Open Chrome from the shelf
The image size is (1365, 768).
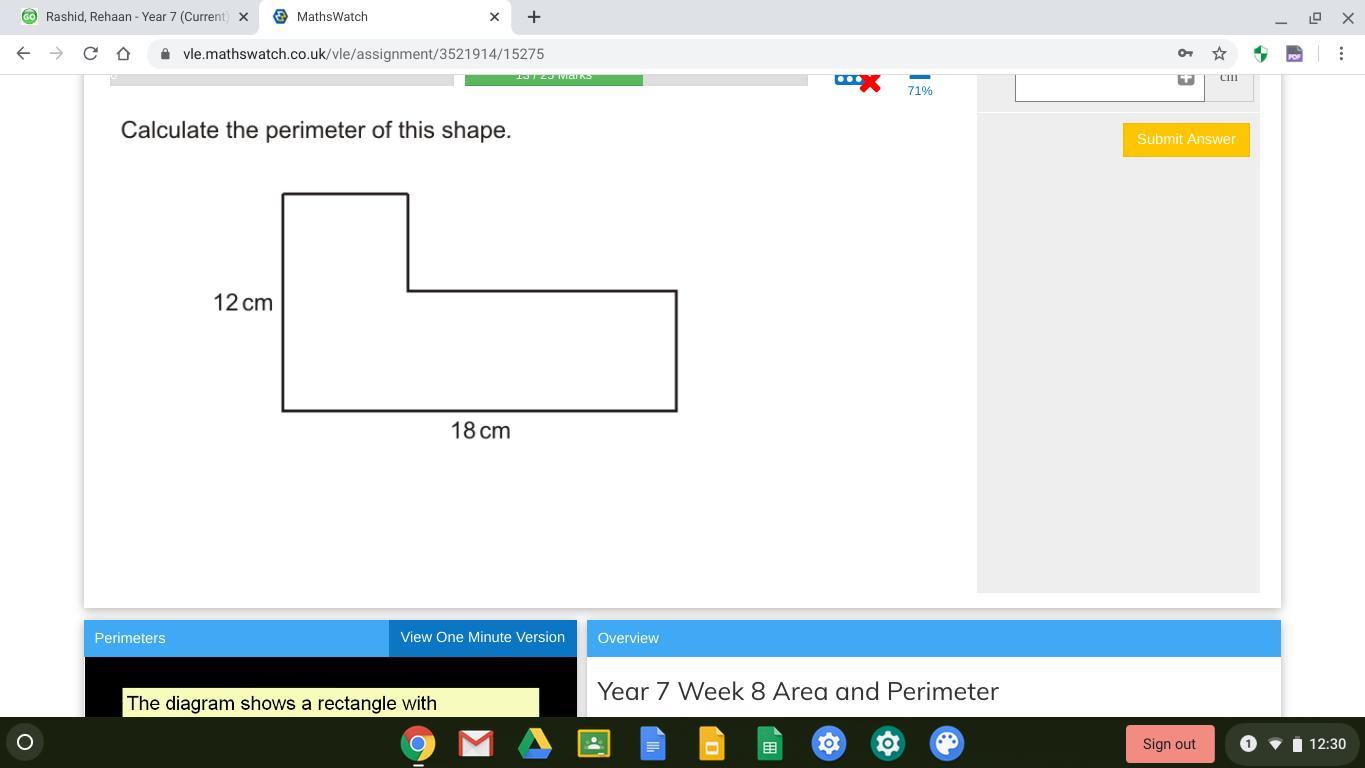pyautogui.click(x=418, y=744)
